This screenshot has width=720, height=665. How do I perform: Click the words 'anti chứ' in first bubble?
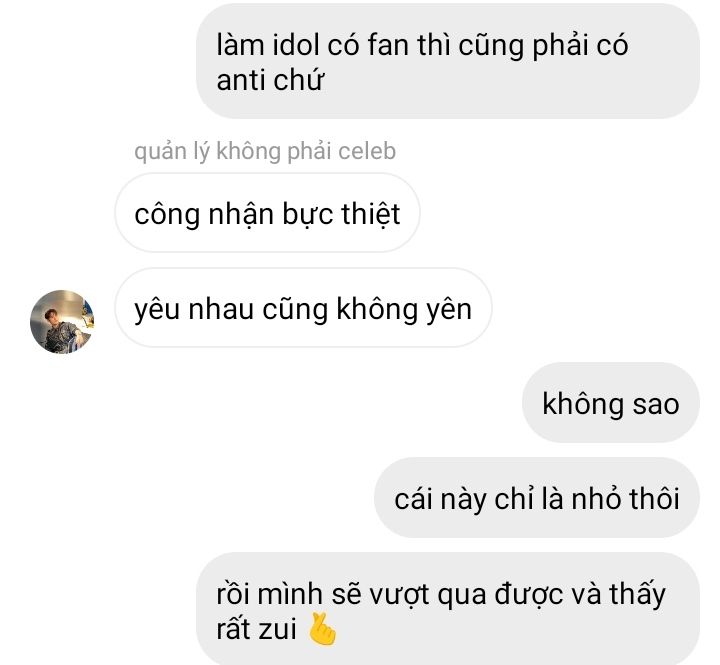click(270, 80)
